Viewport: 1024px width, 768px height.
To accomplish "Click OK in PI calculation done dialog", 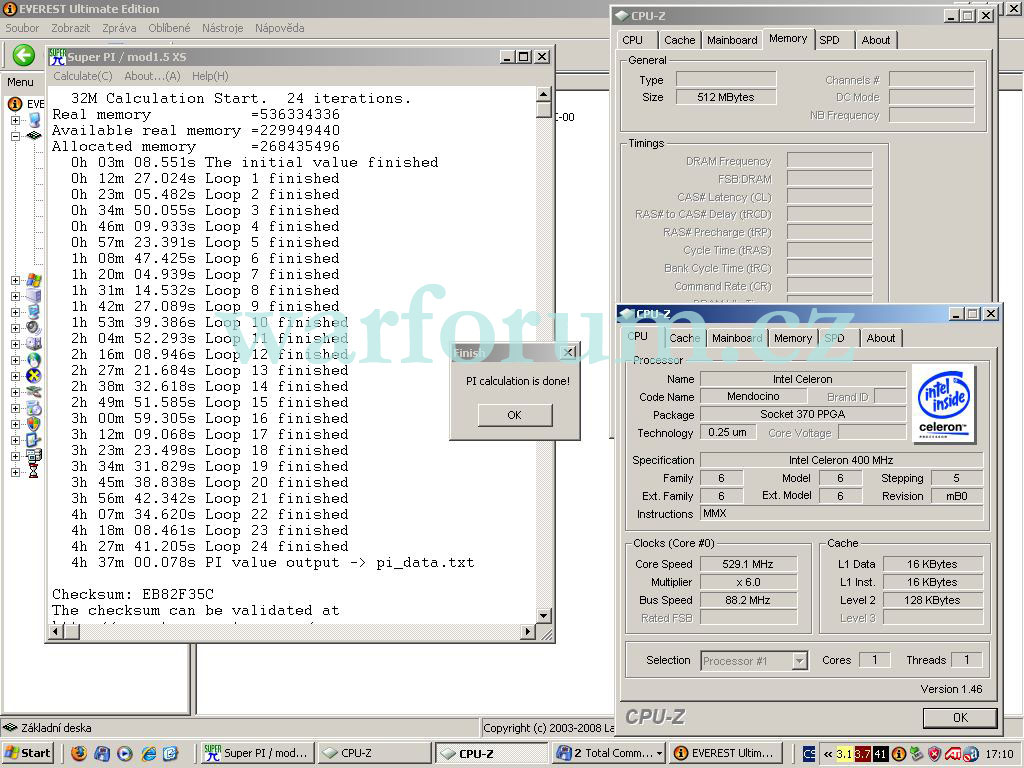I will [515, 415].
